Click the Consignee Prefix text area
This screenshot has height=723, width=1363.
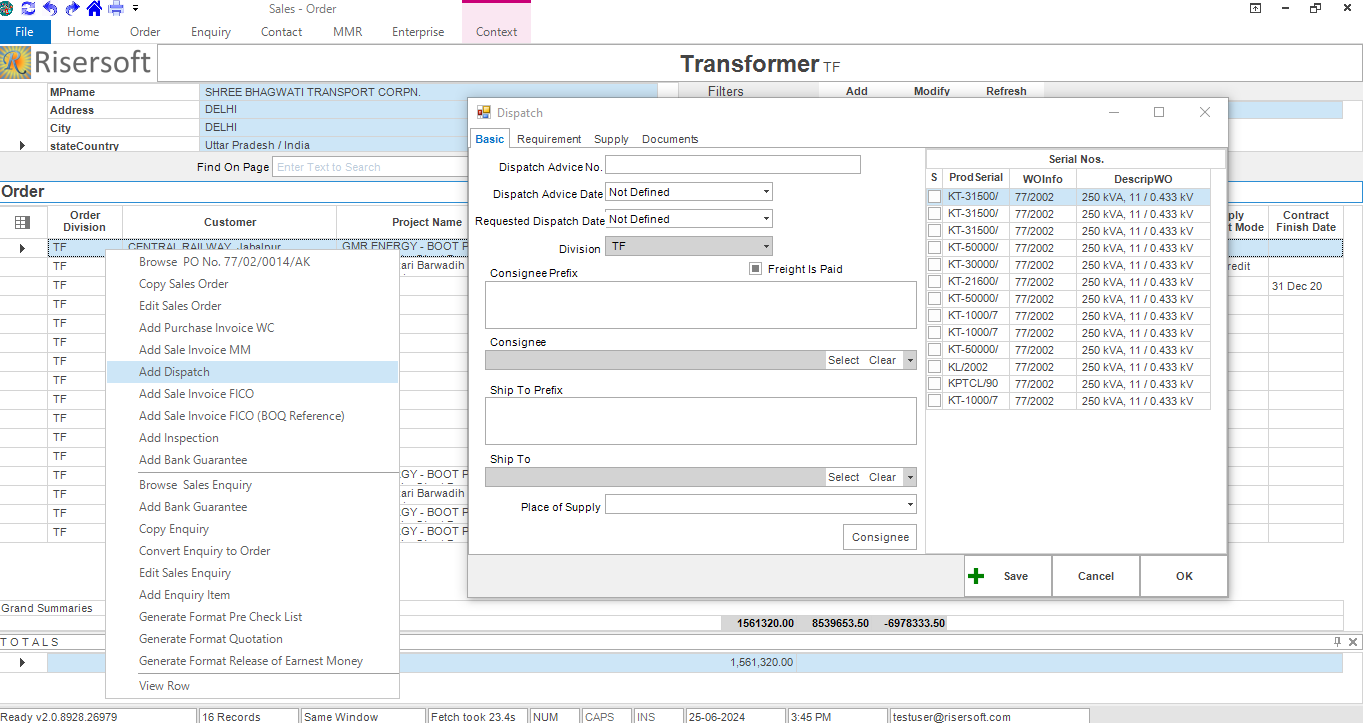(701, 305)
